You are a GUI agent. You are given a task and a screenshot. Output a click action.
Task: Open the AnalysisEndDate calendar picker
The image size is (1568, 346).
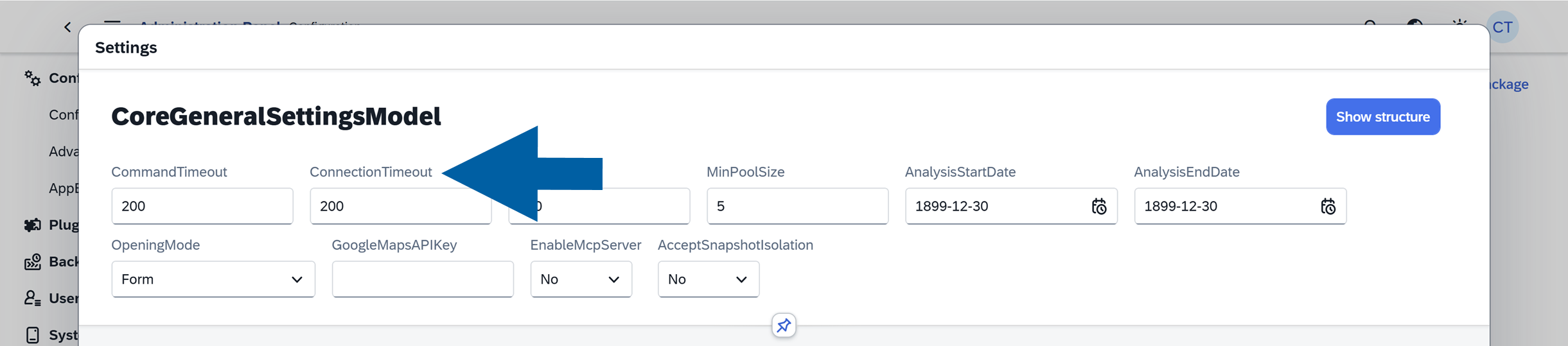coord(1328,206)
